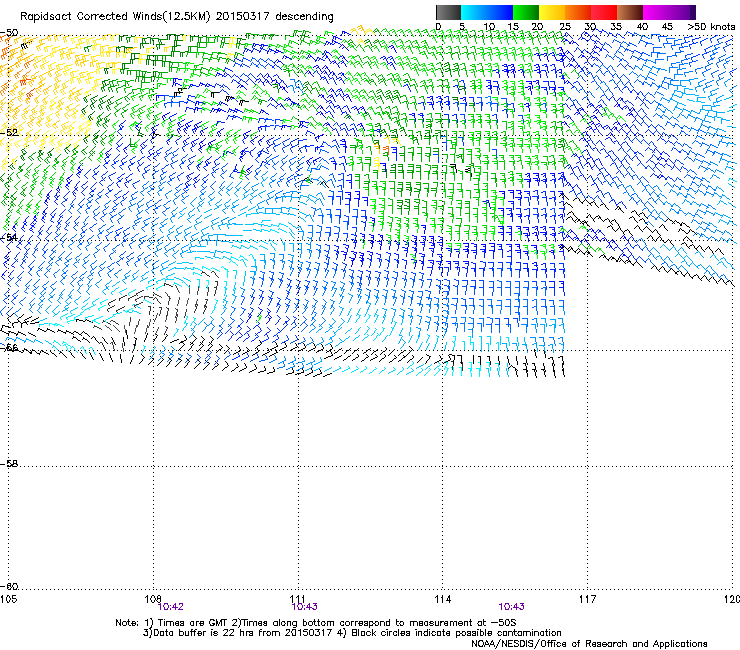Click the longitude label '114'
This screenshot has width=740, height=650.
(x=443, y=599)
